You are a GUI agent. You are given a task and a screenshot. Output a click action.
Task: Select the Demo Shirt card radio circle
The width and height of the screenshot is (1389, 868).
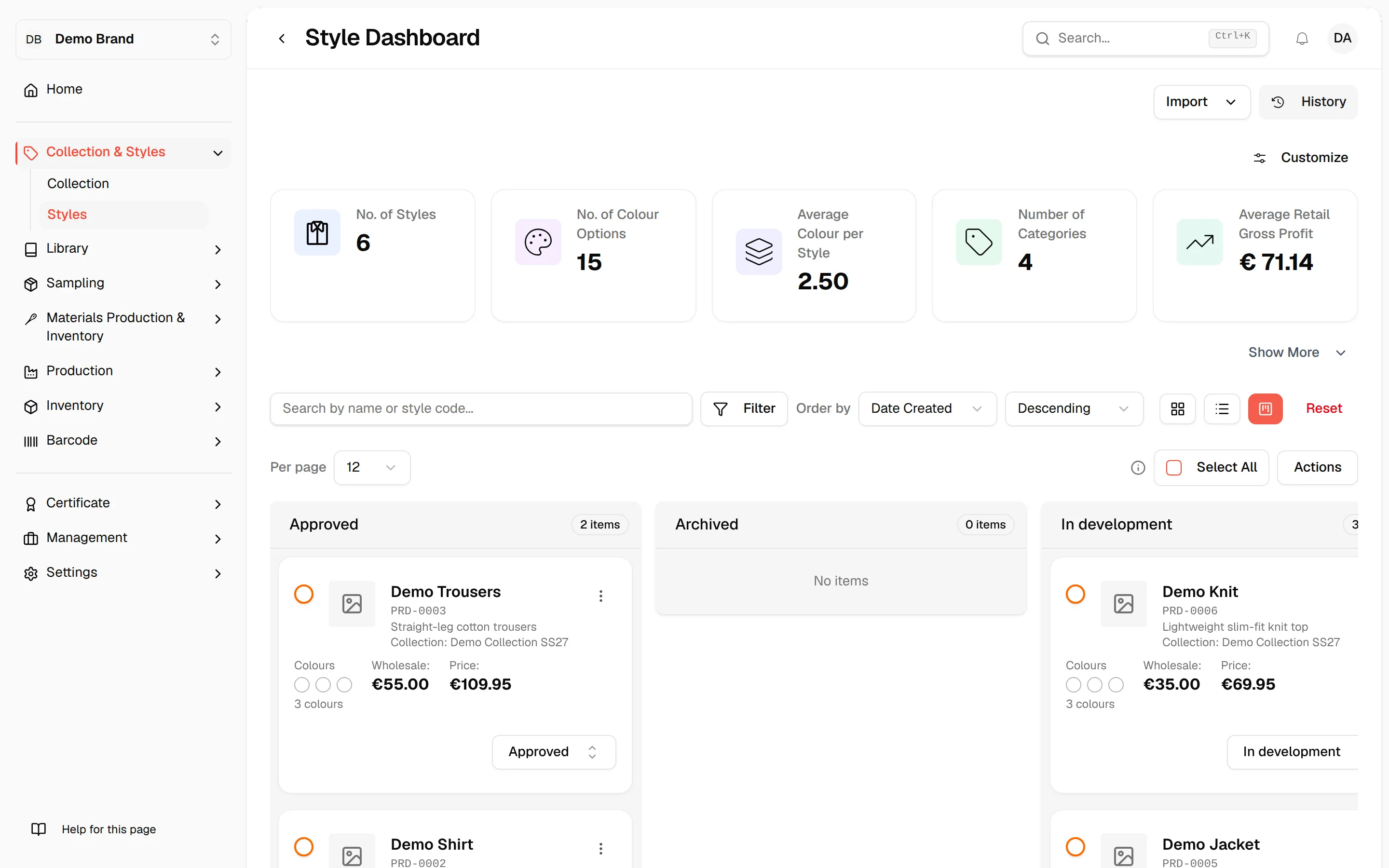click(x=304, y=846)
